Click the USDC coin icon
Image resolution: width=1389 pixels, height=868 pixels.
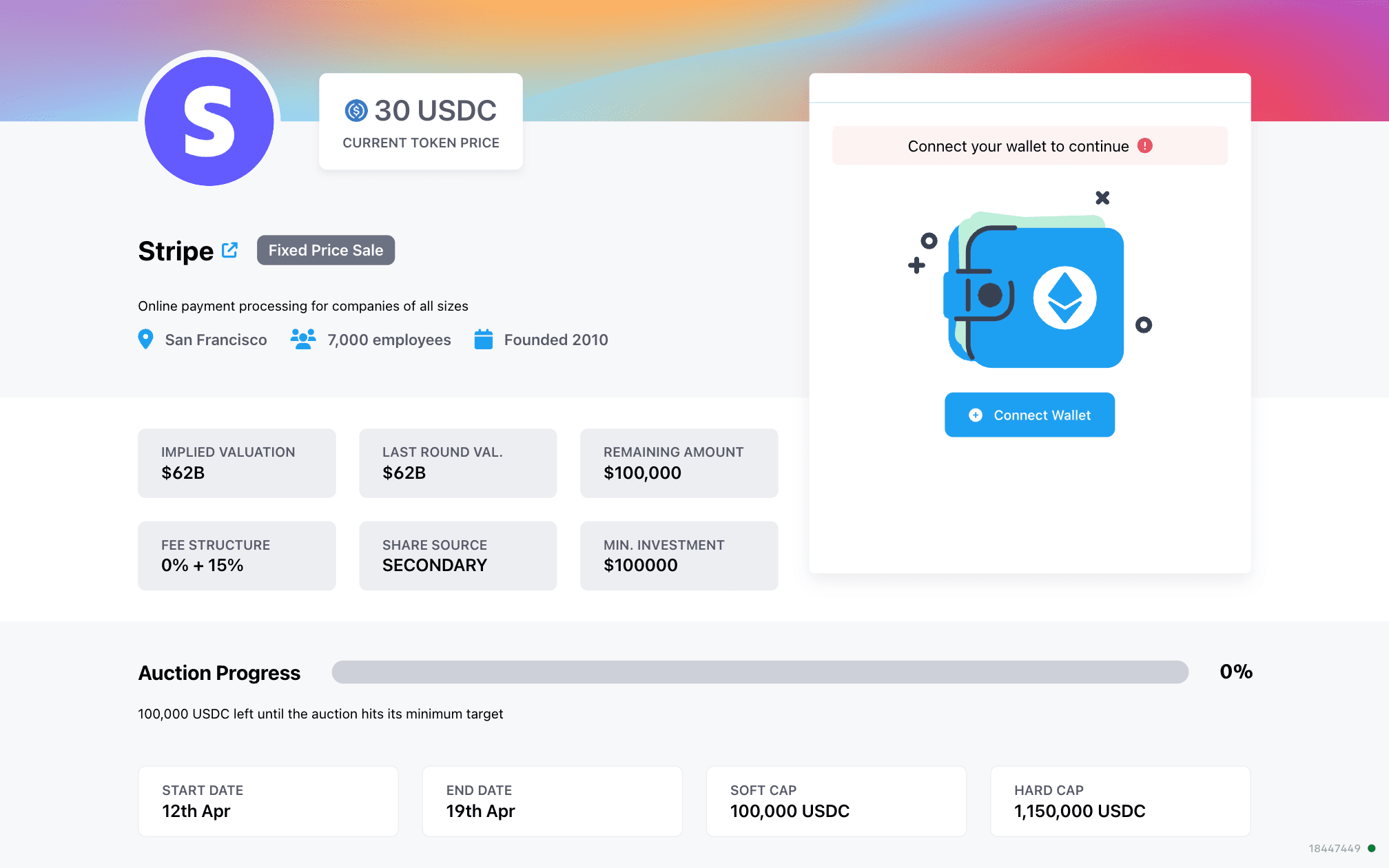(356, 110)
